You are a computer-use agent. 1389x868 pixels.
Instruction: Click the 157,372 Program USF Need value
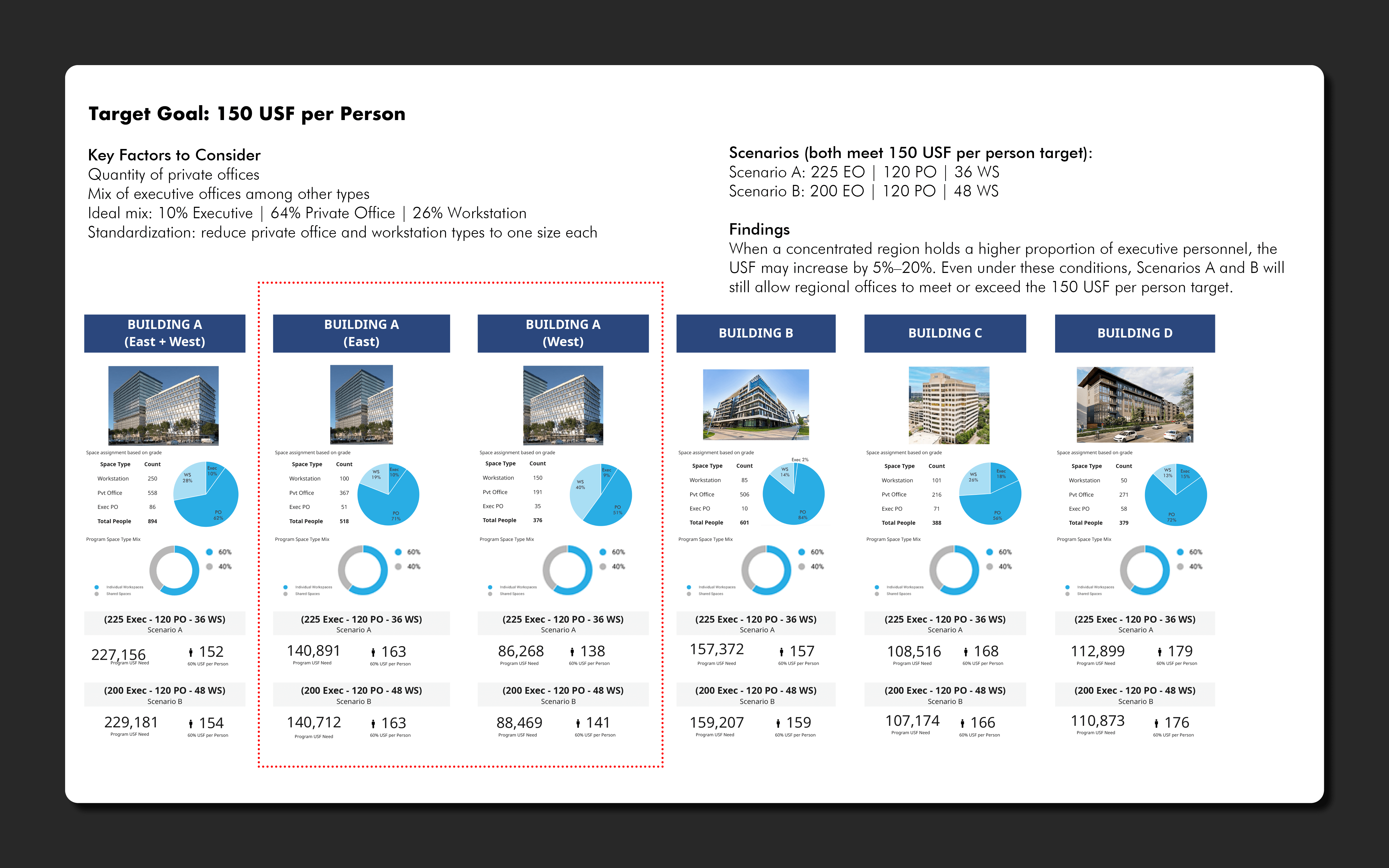coord(717,650)
